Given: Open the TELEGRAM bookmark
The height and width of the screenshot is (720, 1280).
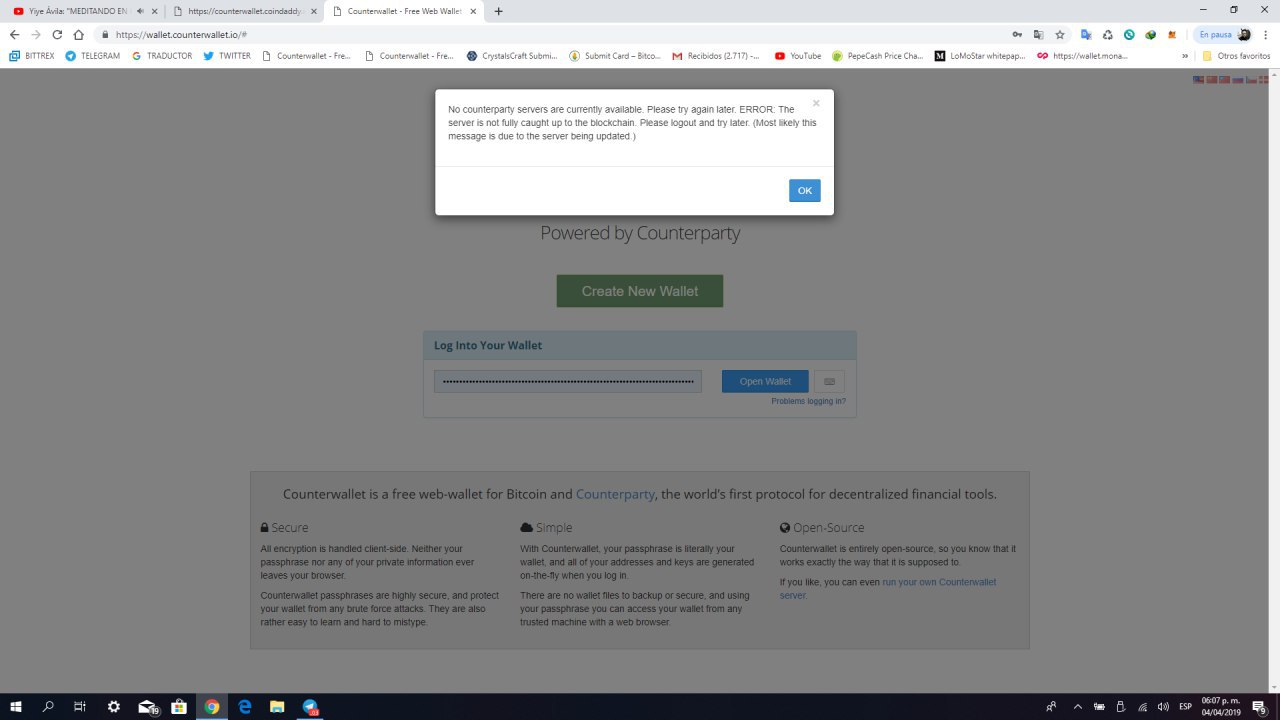Looking at the screenshot, I should (92, 56).
